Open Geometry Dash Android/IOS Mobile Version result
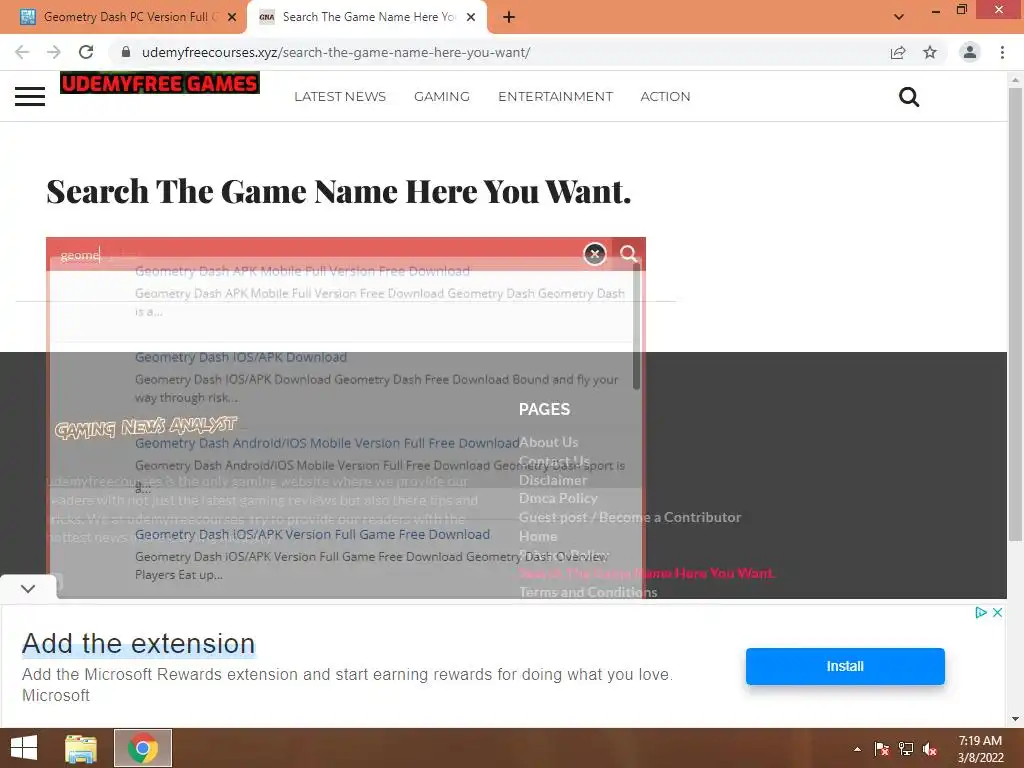1024x768 pixels. click(x=327, y=443)
